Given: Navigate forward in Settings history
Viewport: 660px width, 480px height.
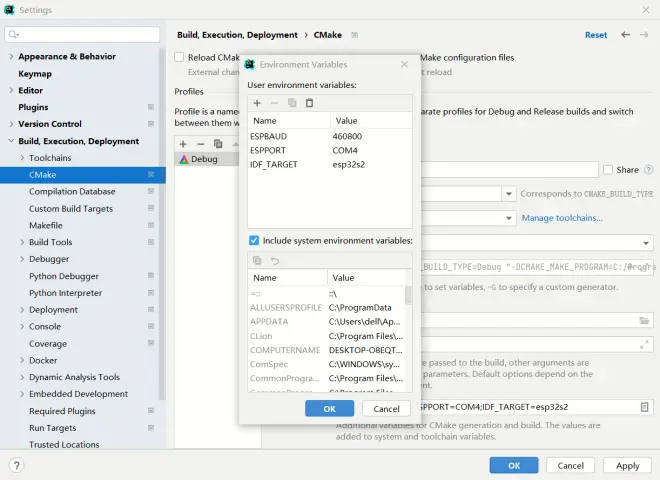Looking at the screenshot, I should pos(644,35).
